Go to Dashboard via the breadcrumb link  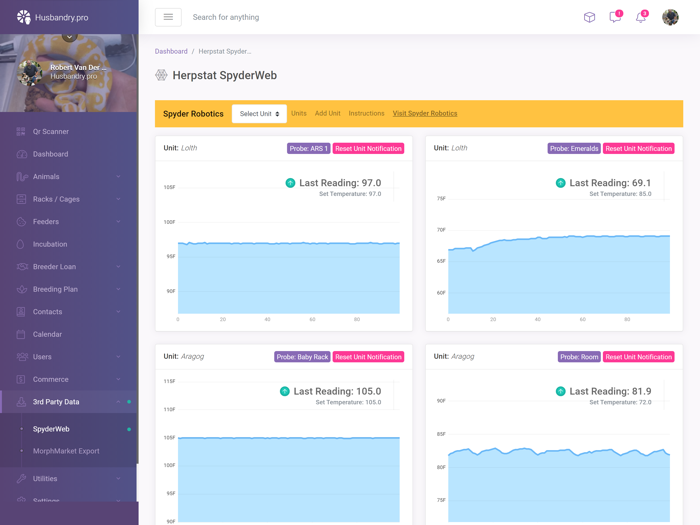(x=171, y=51)
